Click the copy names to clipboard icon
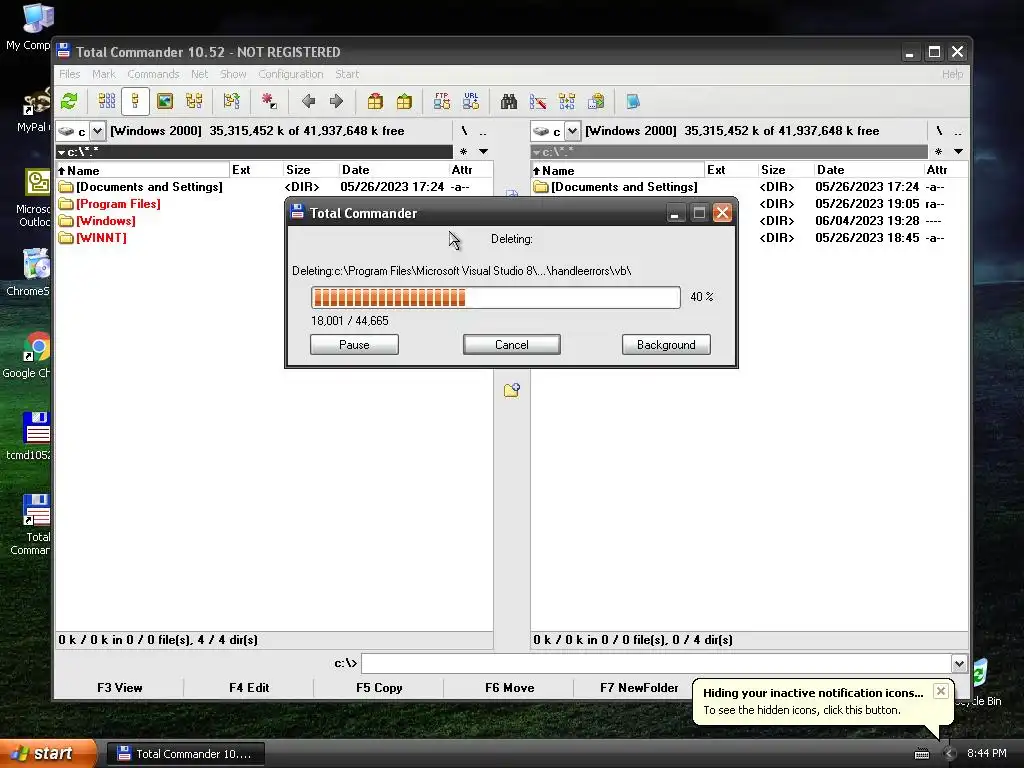Viewport: 1024px width, 768px height. click(x=596, y=101)
